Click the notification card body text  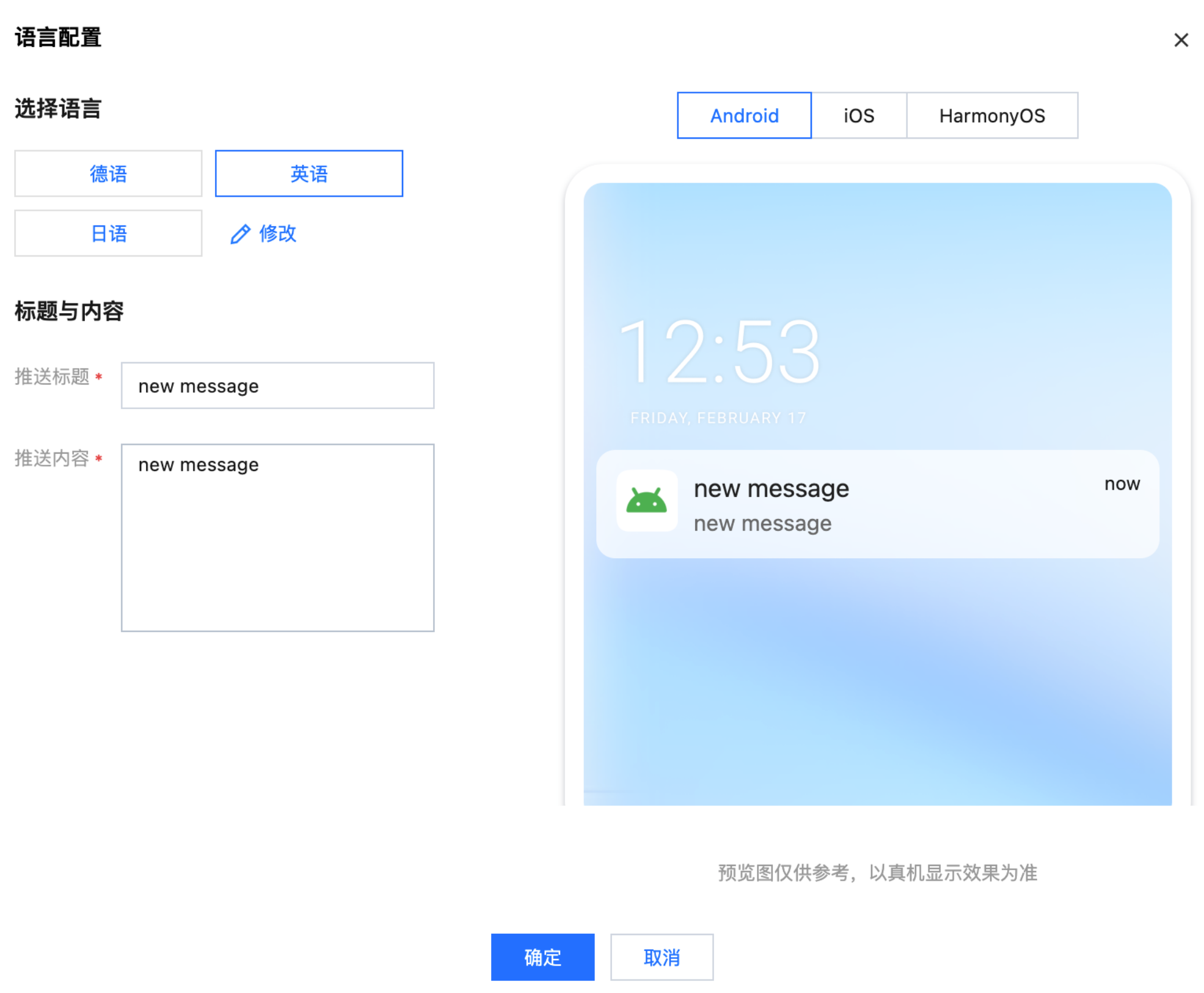coord(762,524)
